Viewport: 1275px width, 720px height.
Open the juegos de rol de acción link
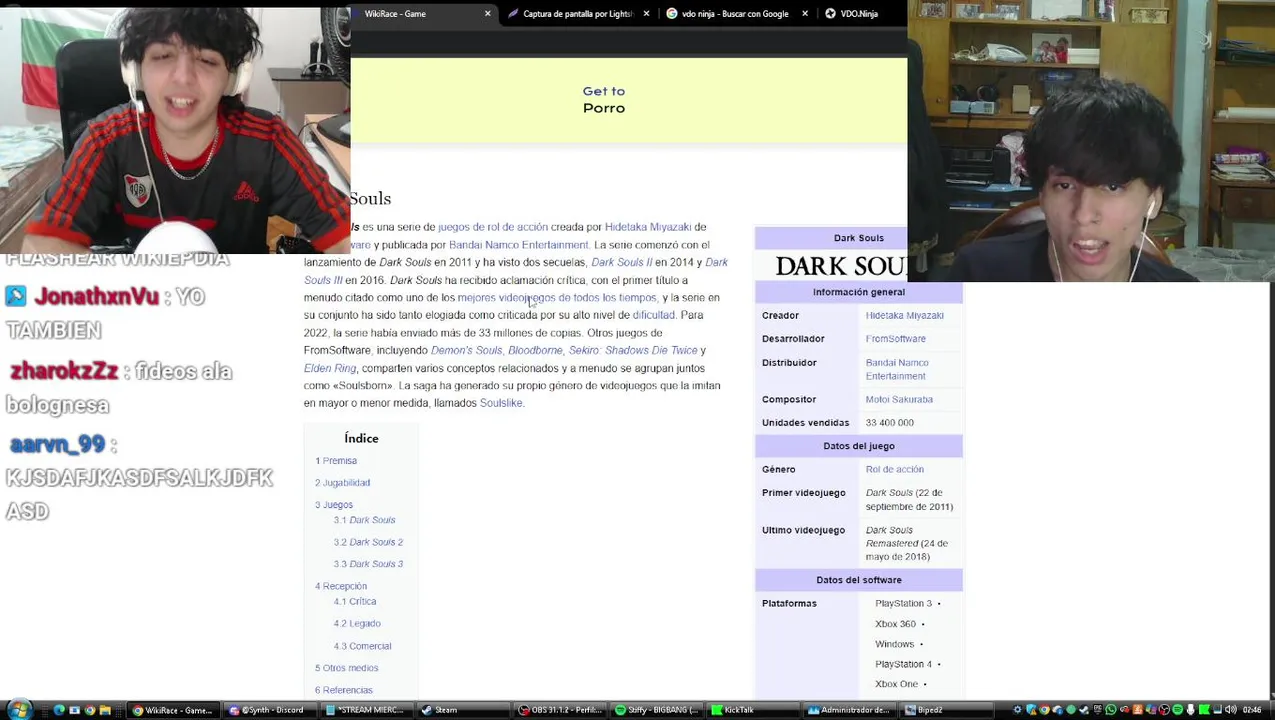point(492,227)
